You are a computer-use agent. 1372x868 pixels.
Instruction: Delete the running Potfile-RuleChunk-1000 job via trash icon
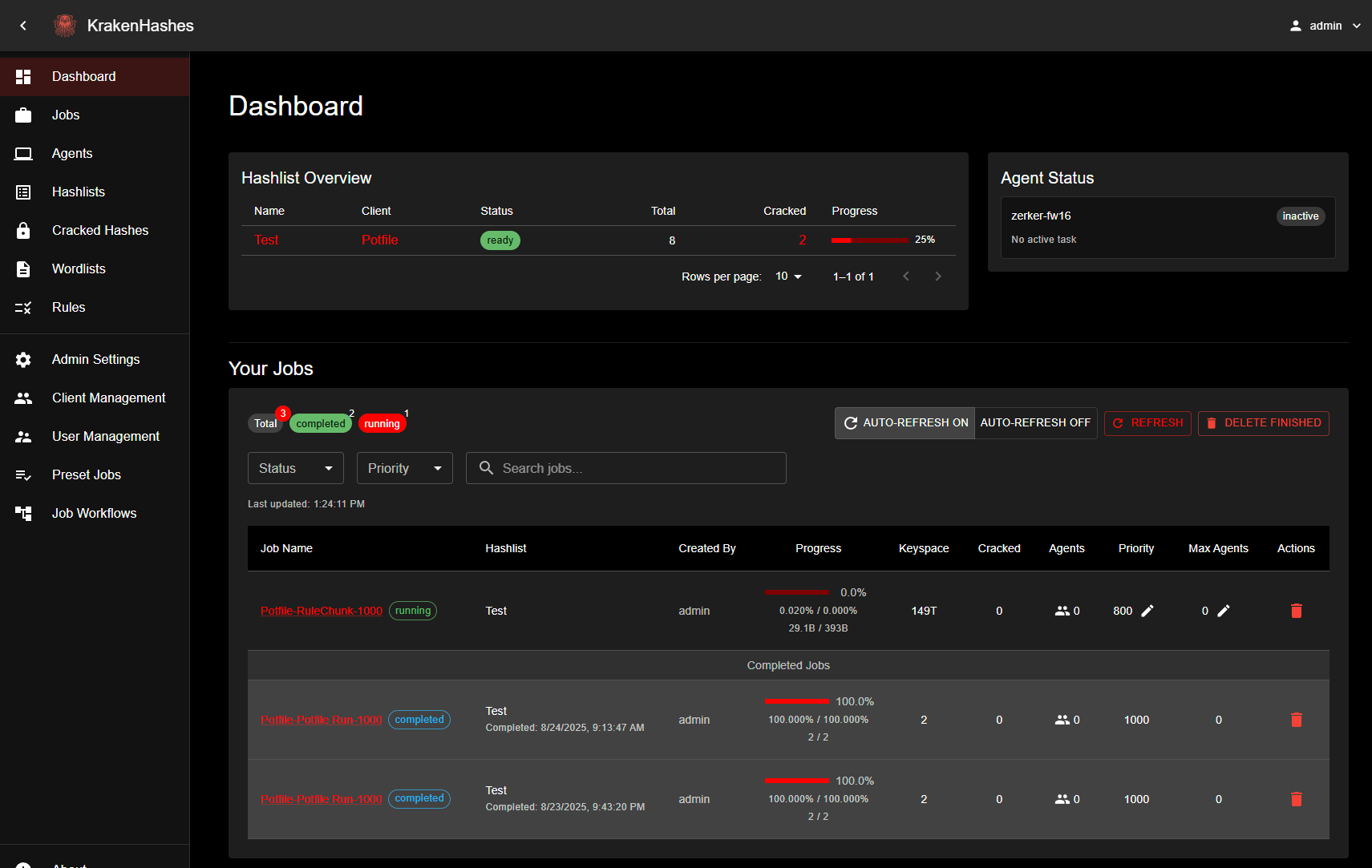[1297, 611]
